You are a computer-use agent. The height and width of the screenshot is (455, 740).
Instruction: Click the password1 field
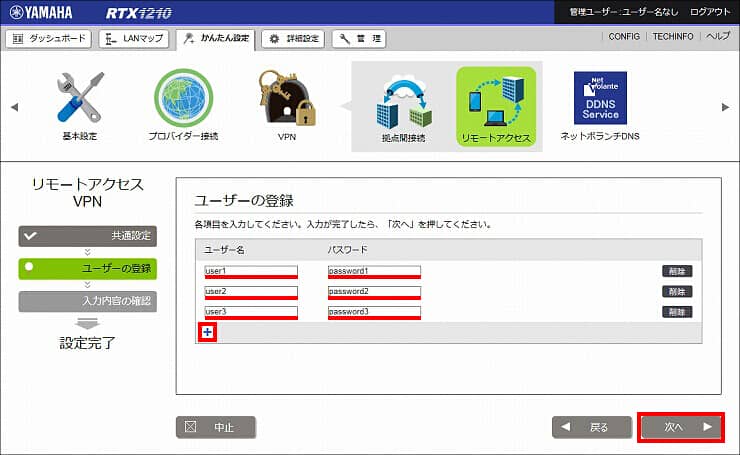pyautogui.click(x=374, y=272)
